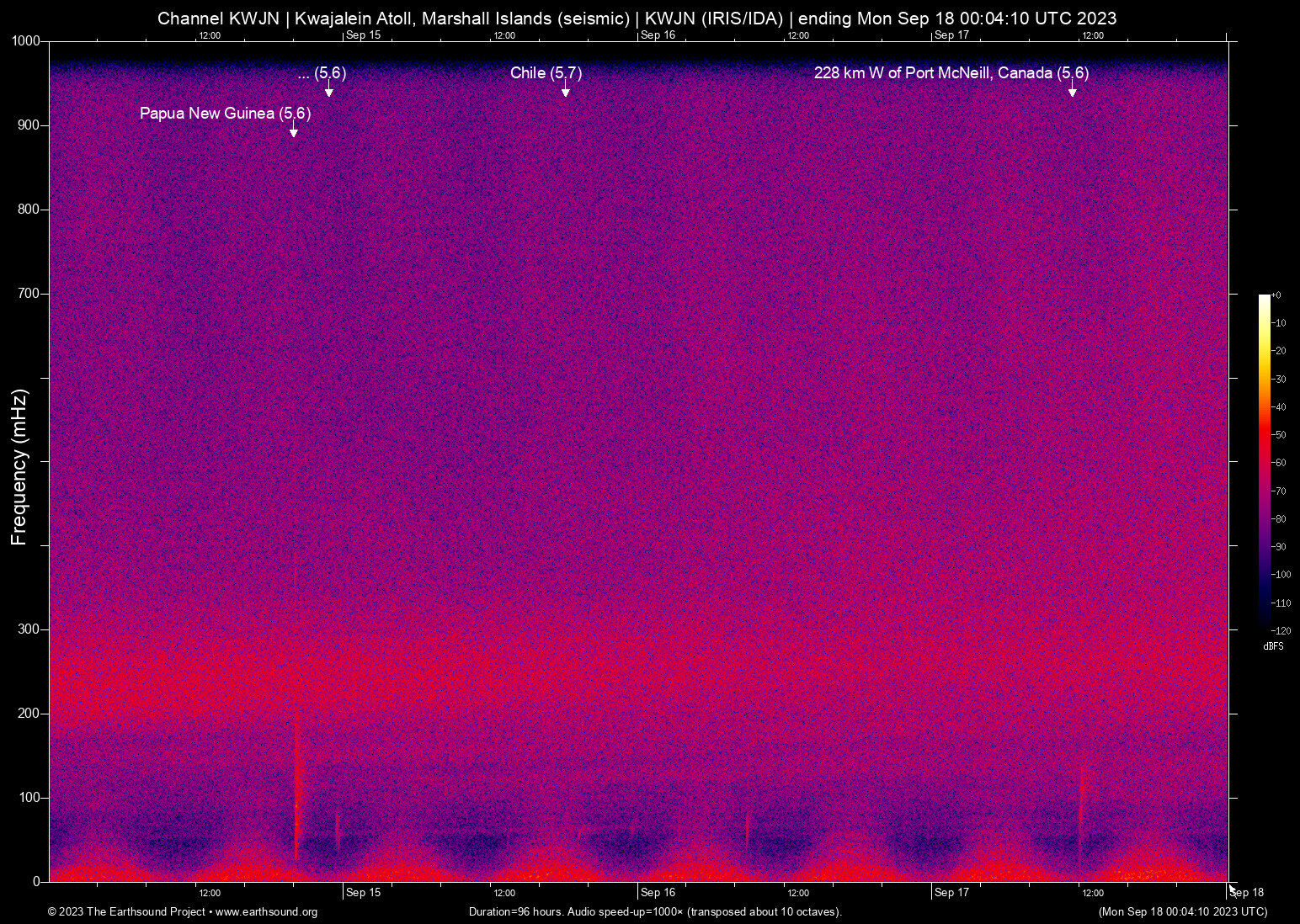Screen dimensions: 1300x924
Task: Click the Sep 16 date label
Action: click(x=658, y=892)
